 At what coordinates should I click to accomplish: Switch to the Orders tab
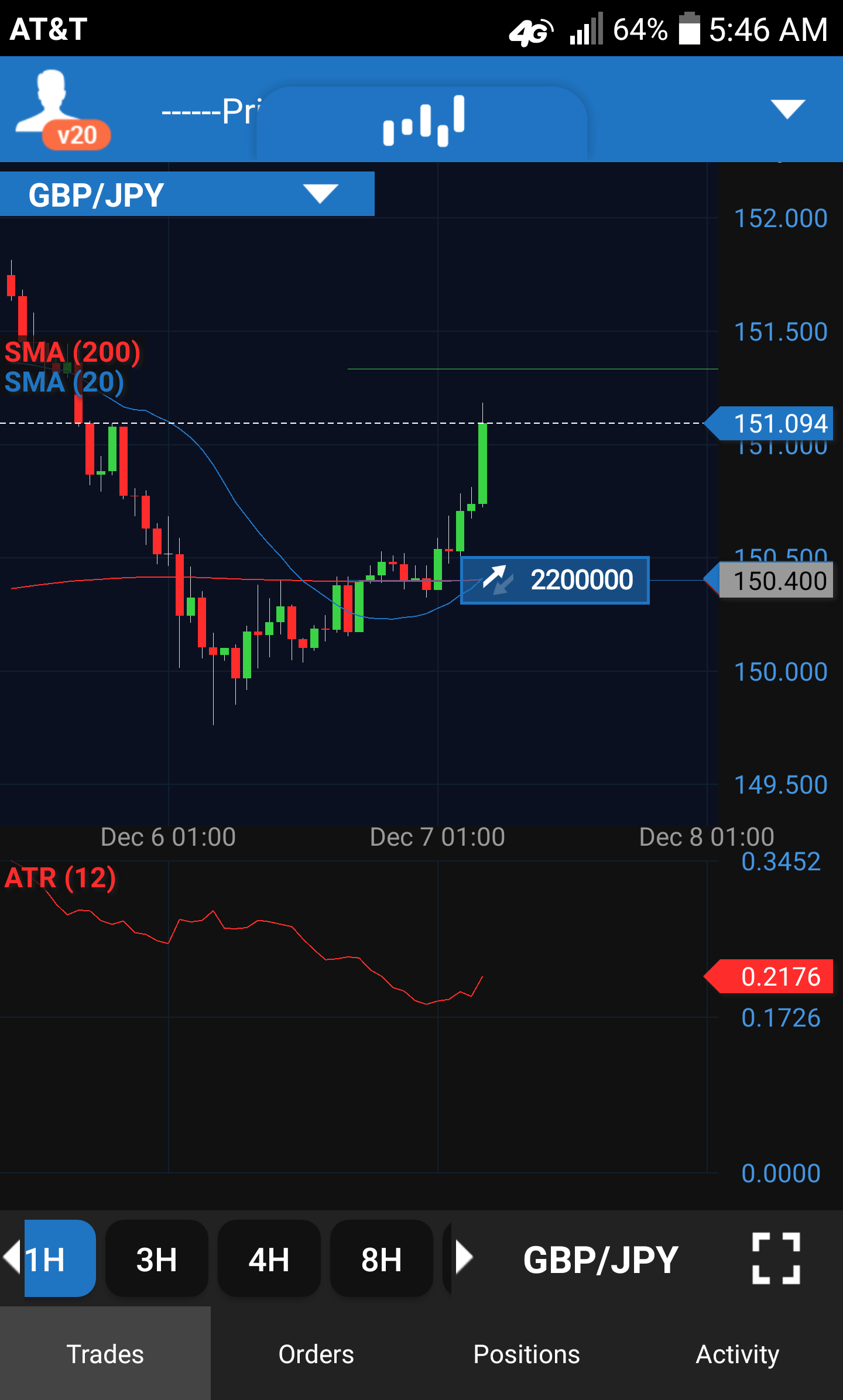[x=316, y=1353]
